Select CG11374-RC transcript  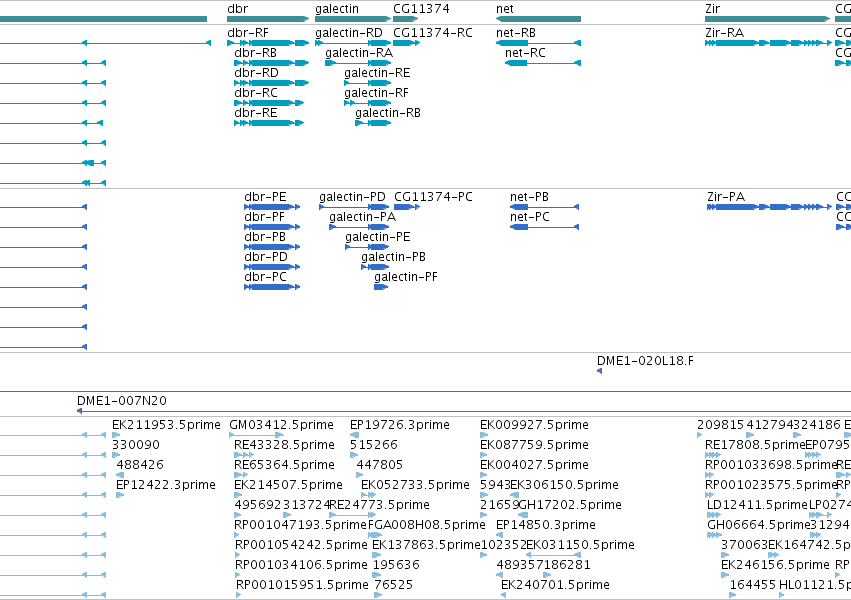[x=433, y=33]
